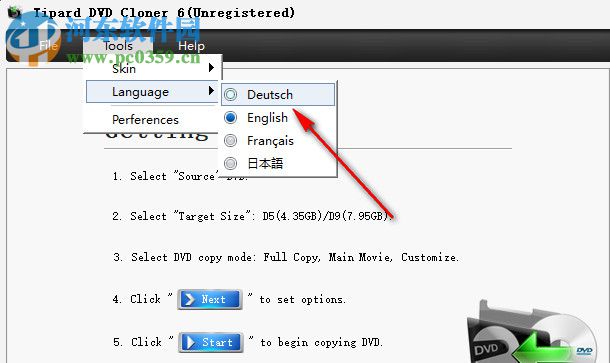The image size is (610, 363).
Task: Expand the Skin submenu arrow
Action: pos(211,68)
